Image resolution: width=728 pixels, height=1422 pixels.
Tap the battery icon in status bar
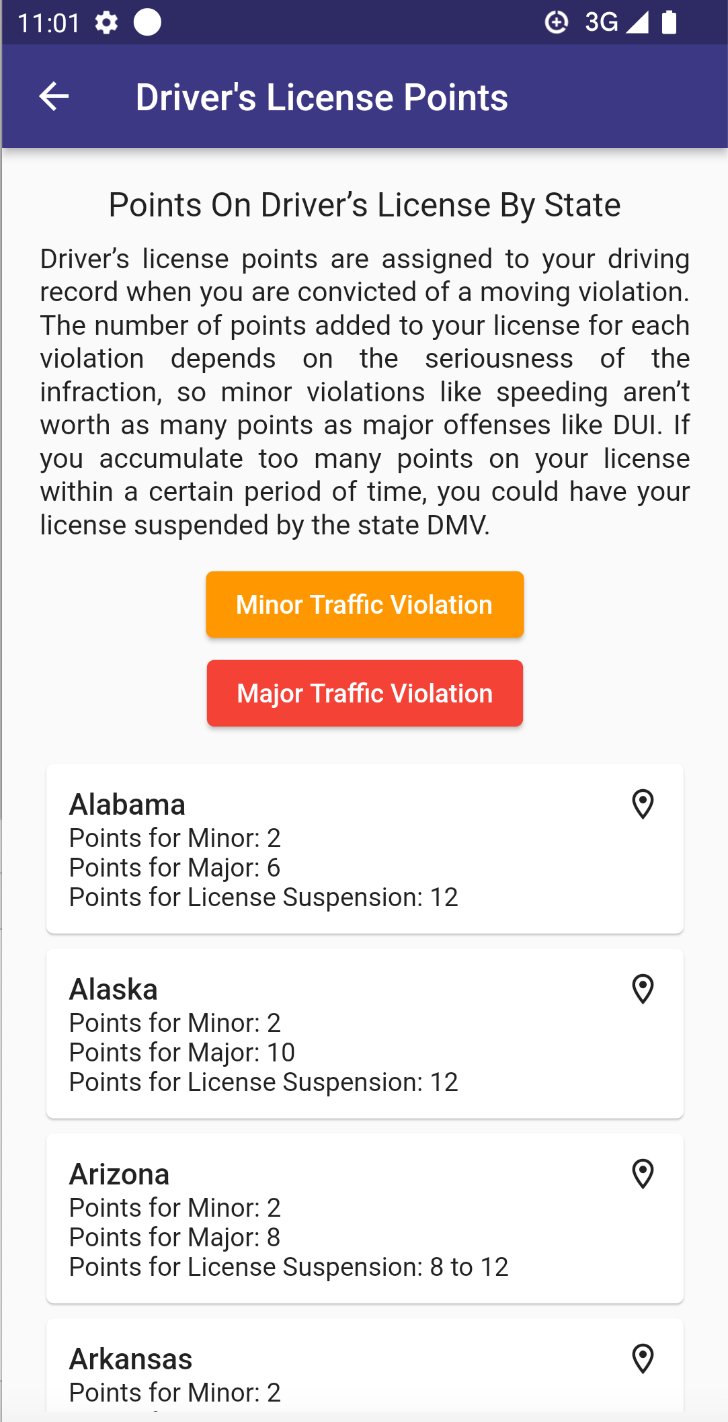[x=669, y=23]
